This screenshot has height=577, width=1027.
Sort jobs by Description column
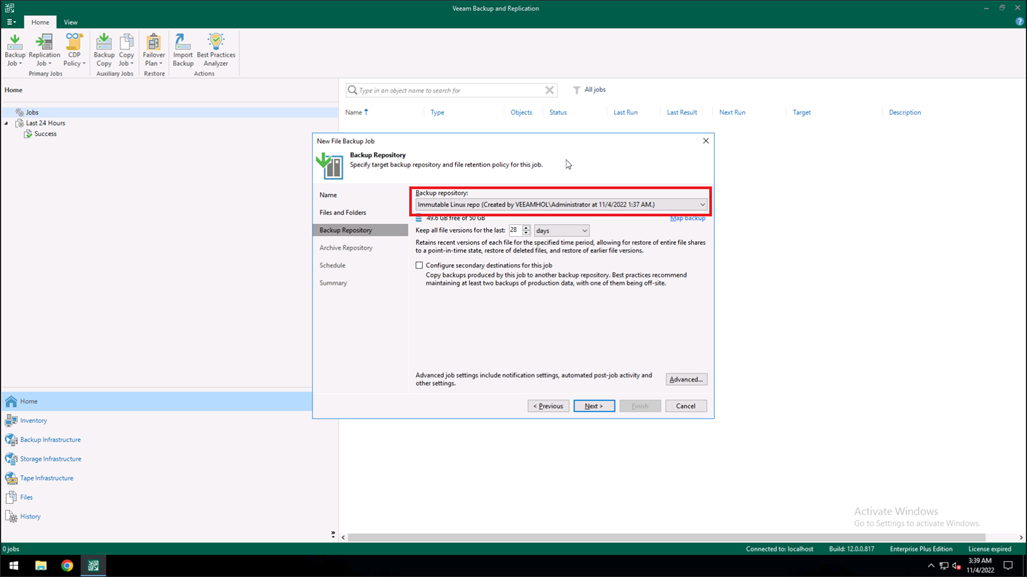click(905, 113)
